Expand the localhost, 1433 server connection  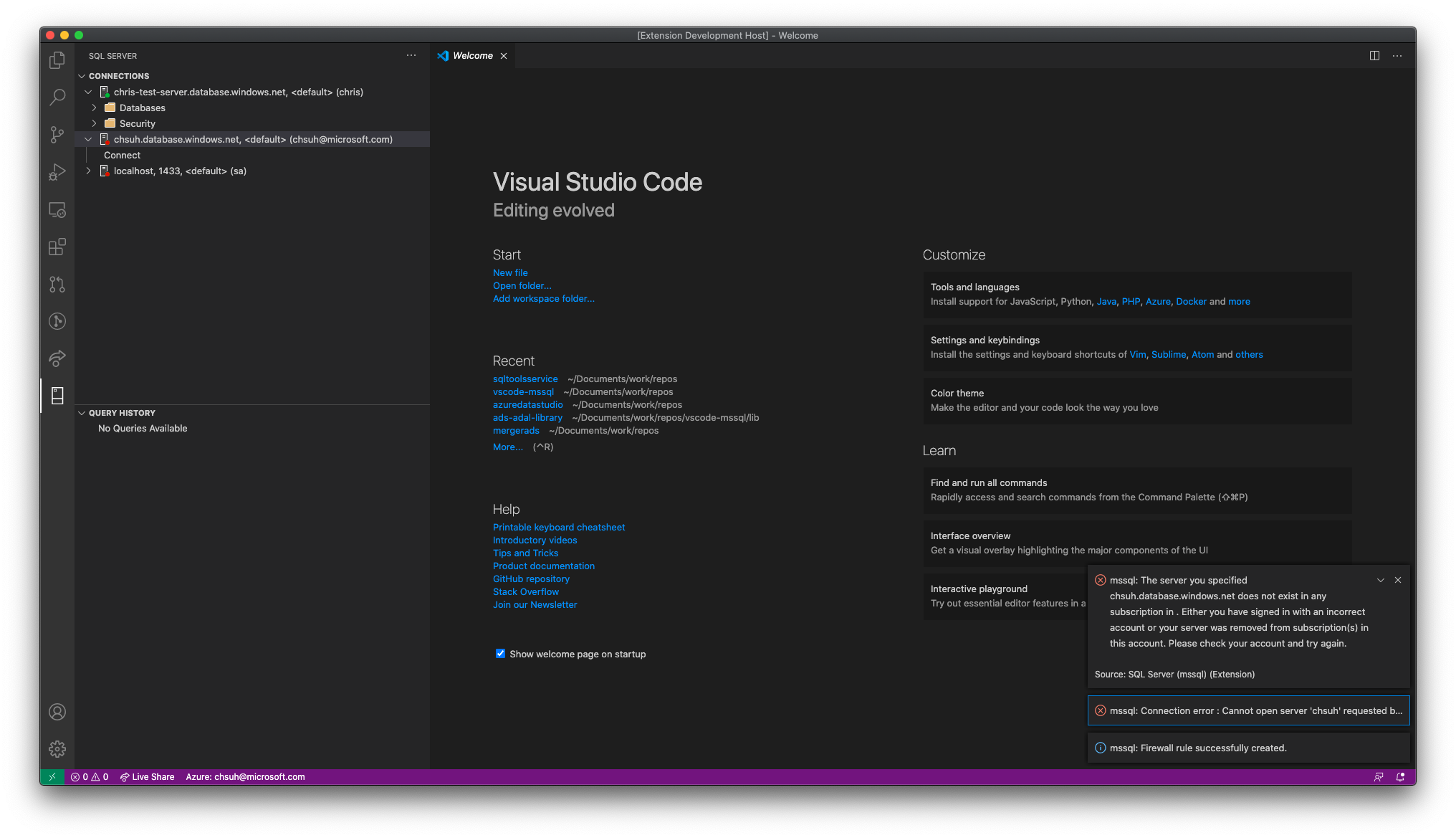point(88,171)
